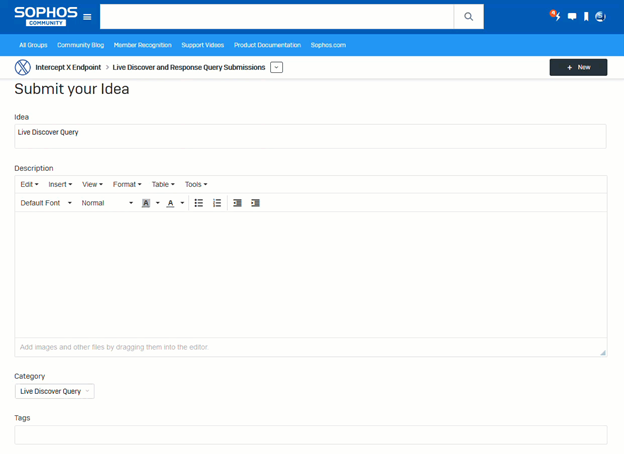Open the bookmarks icon in header

point(586,17)
